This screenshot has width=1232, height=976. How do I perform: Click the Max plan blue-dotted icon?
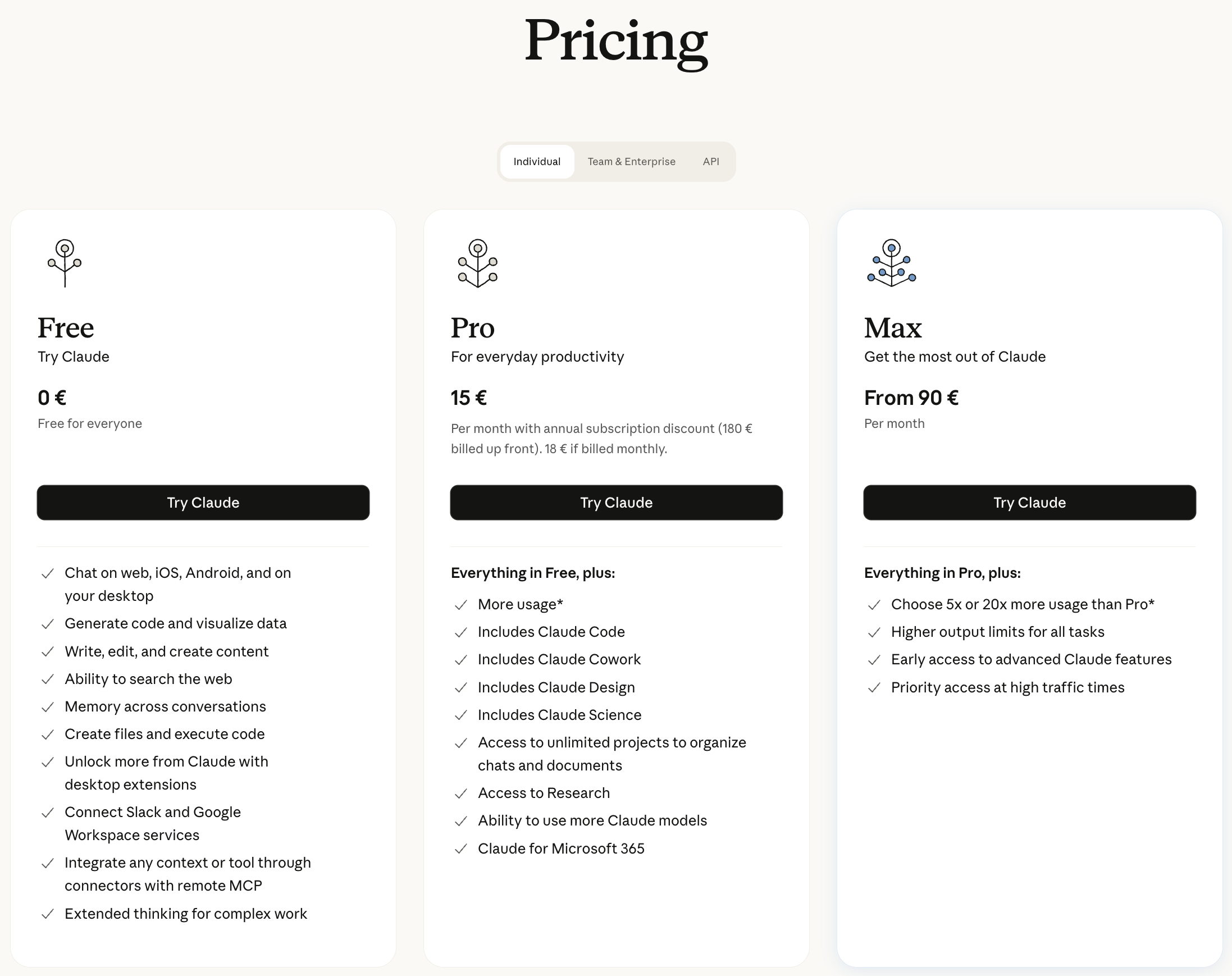coord(891,263)
